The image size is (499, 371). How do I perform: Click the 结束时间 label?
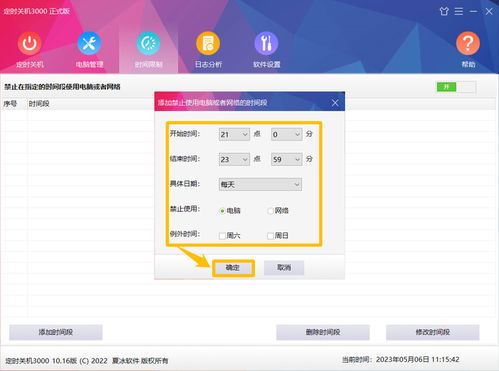click(x=185, y=159)
